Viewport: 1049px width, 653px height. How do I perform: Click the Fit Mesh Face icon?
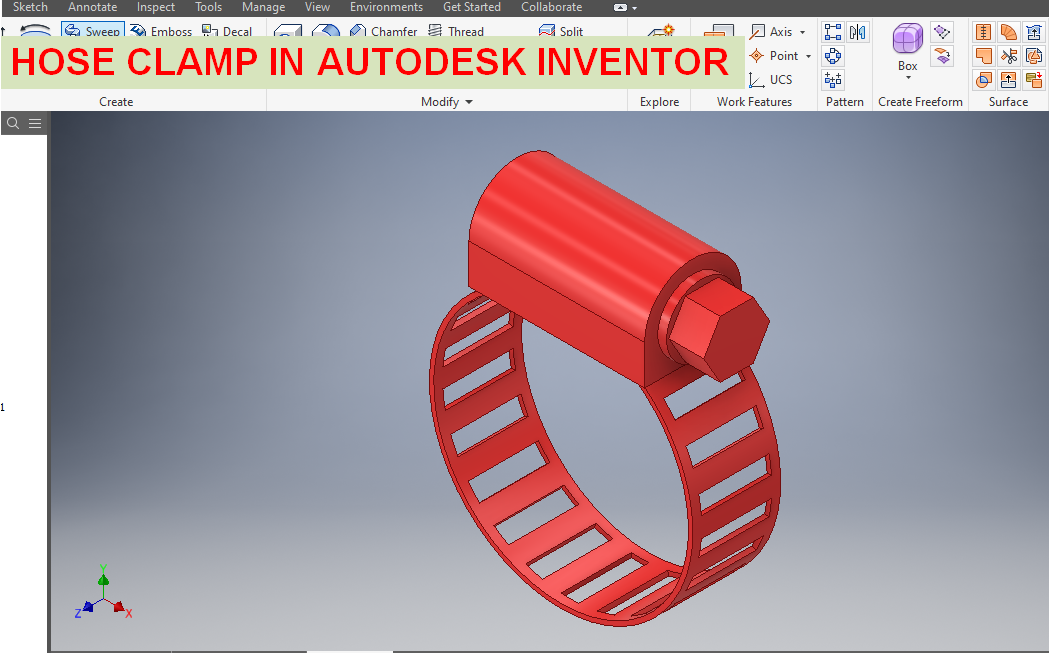coord(1034,80)
